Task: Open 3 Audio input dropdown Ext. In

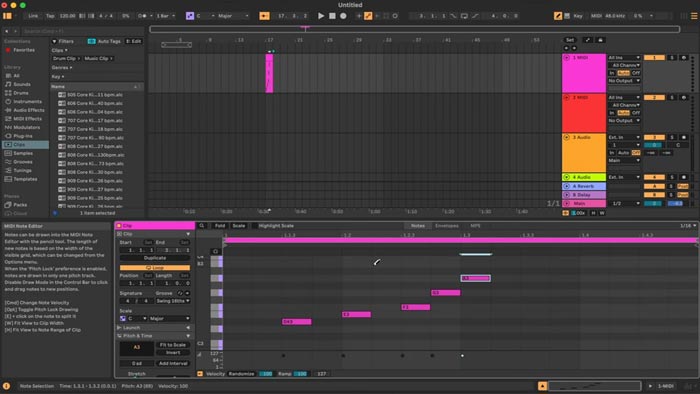Action: pyautogui.click(x=624, y=137)
